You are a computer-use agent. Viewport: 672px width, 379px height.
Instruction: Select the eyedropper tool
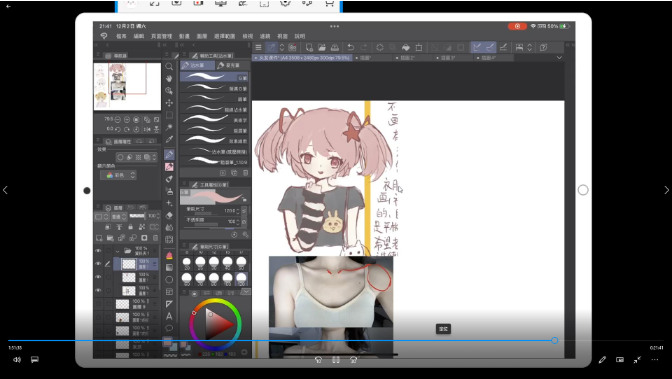(x=169, y=139)
